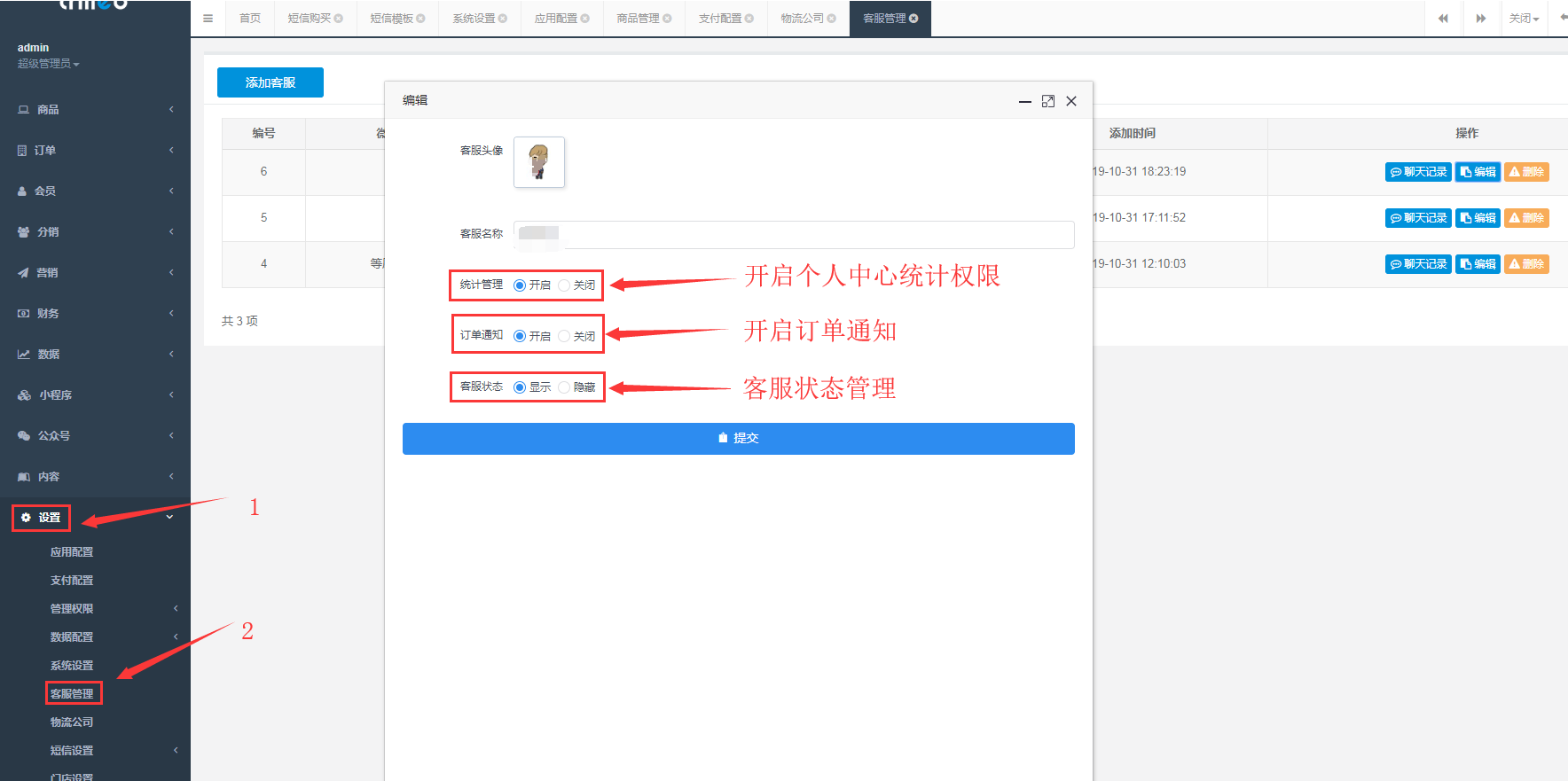Click 删除 for row 4
Viewport: 1568px width, 781px height.
coord(1526,264)
